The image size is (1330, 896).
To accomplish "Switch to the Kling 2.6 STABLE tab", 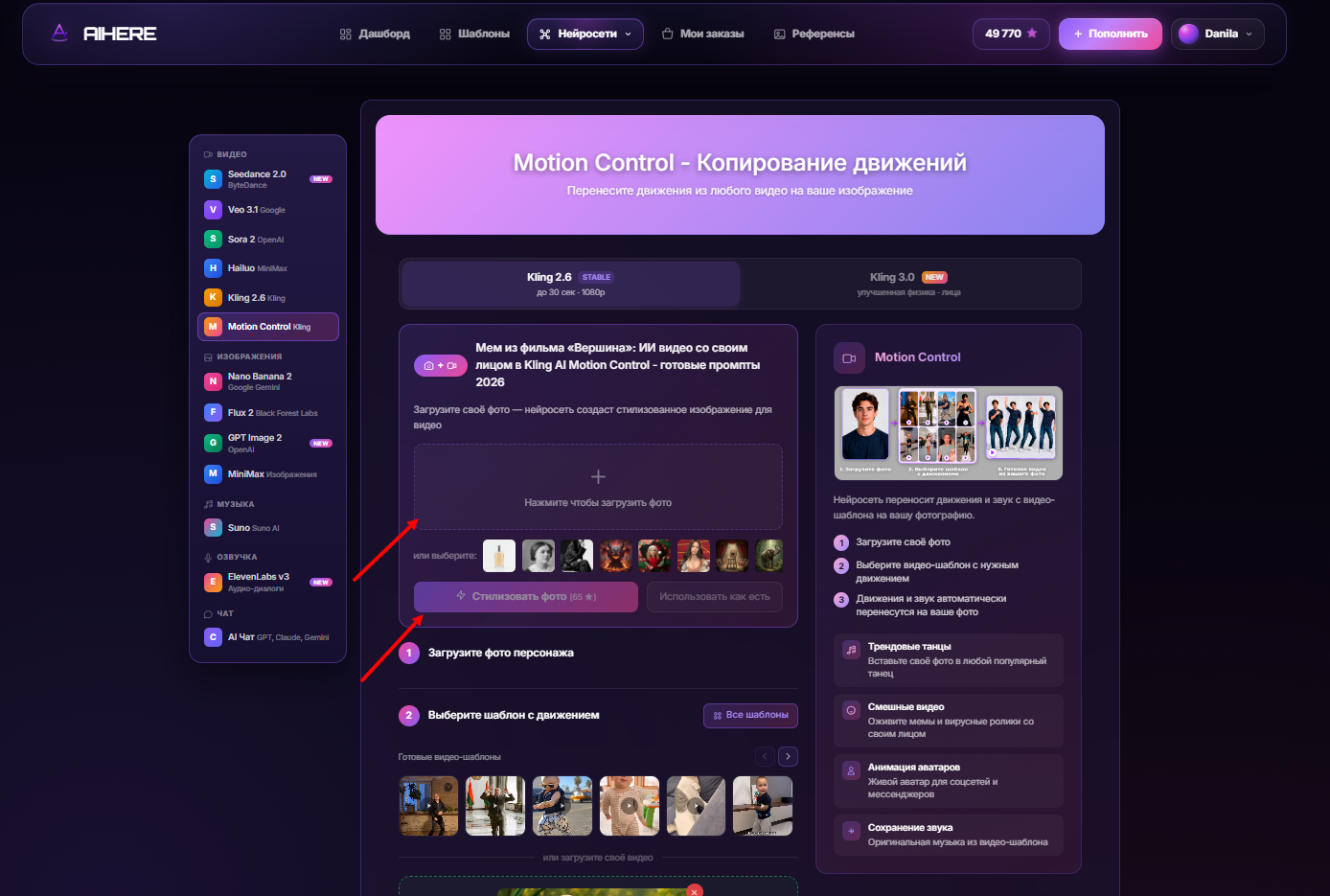I will [x=571, y=284].
